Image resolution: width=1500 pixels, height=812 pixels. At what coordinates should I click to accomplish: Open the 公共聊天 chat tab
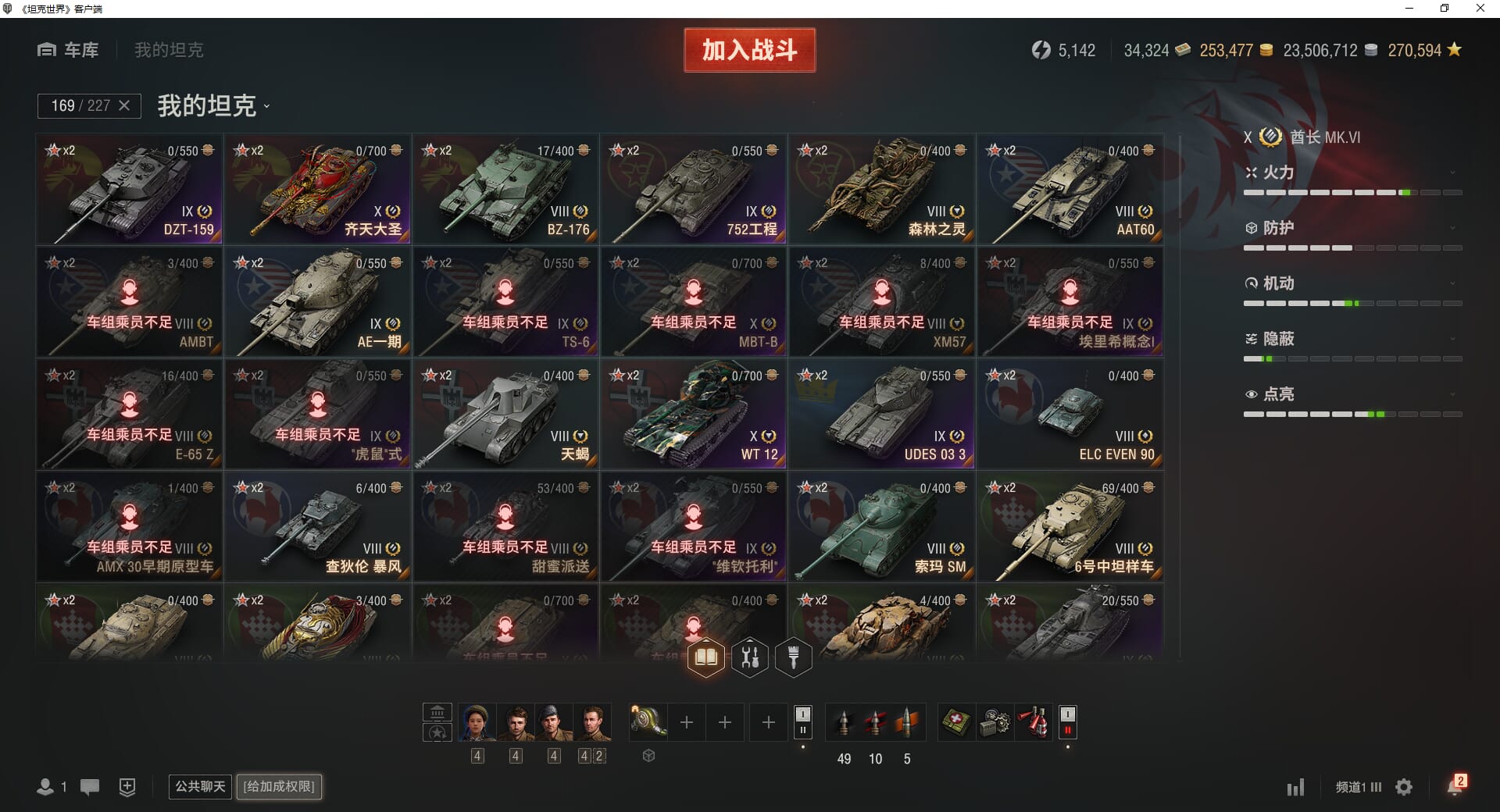[200, 786]
